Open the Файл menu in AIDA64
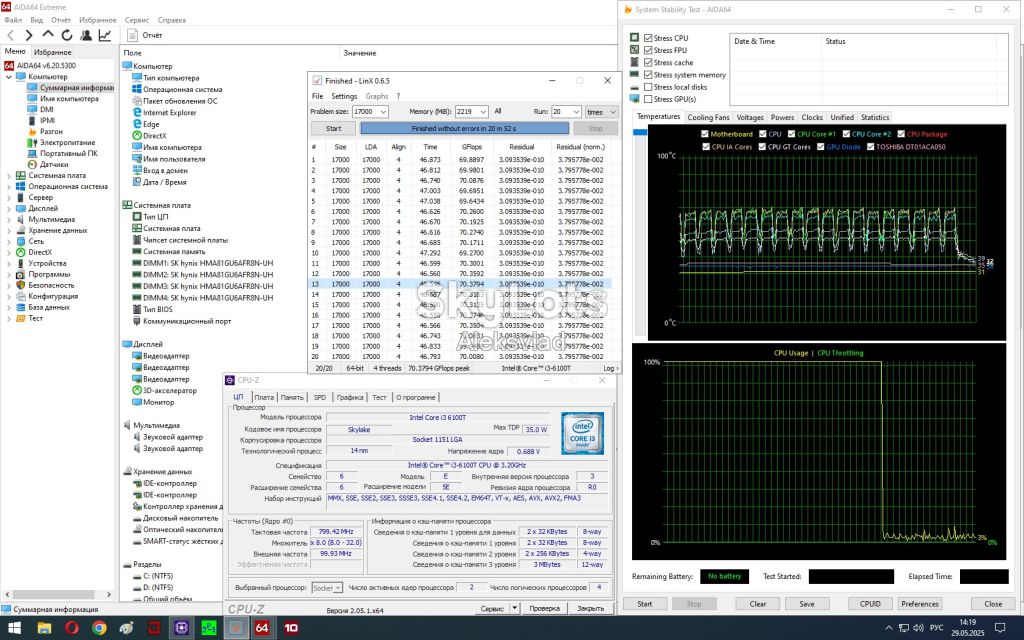Screen dimensions: 1024x640 point(13,20)
